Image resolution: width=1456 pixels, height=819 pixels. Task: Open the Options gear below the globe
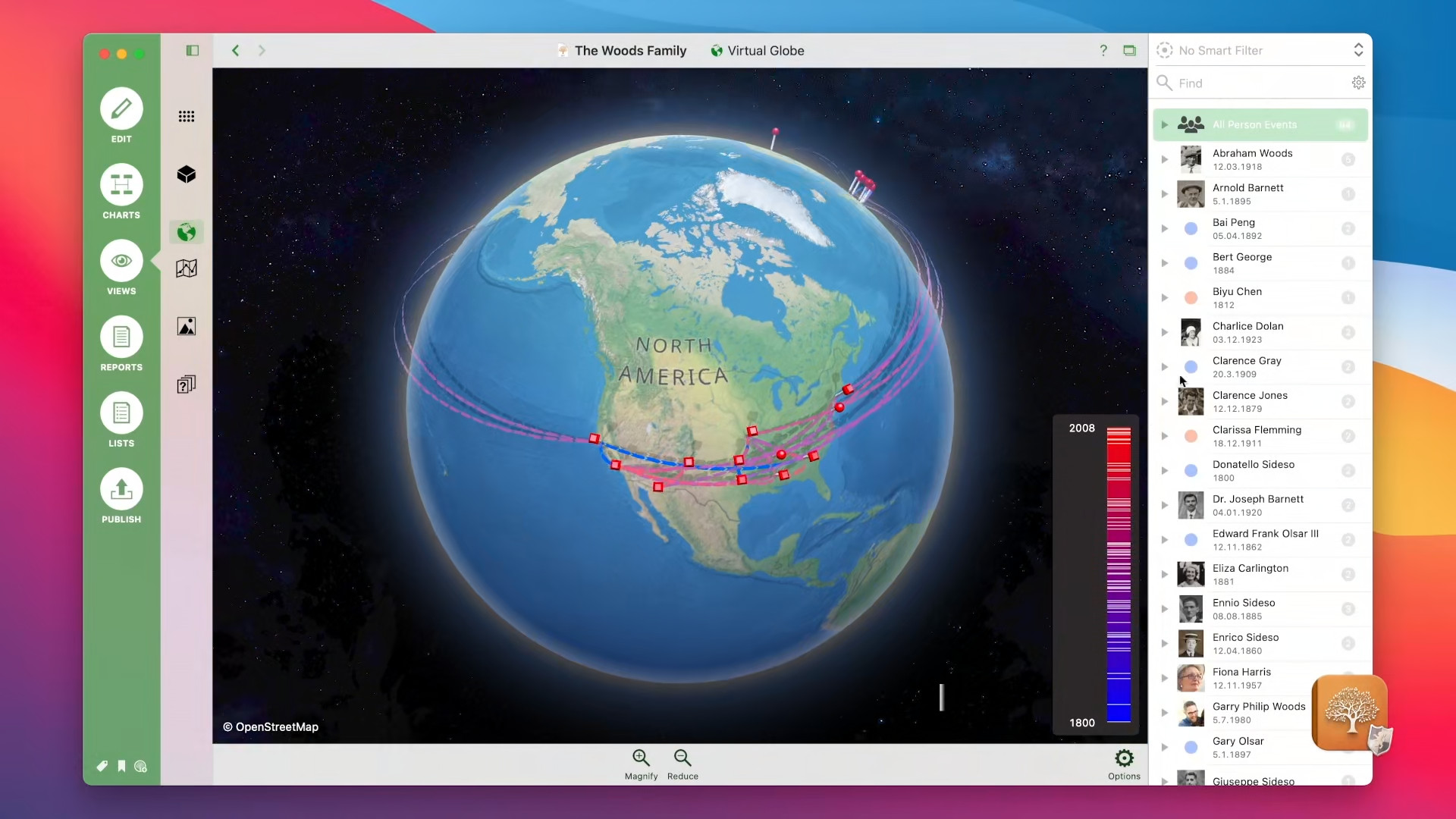pos(1124,758)
